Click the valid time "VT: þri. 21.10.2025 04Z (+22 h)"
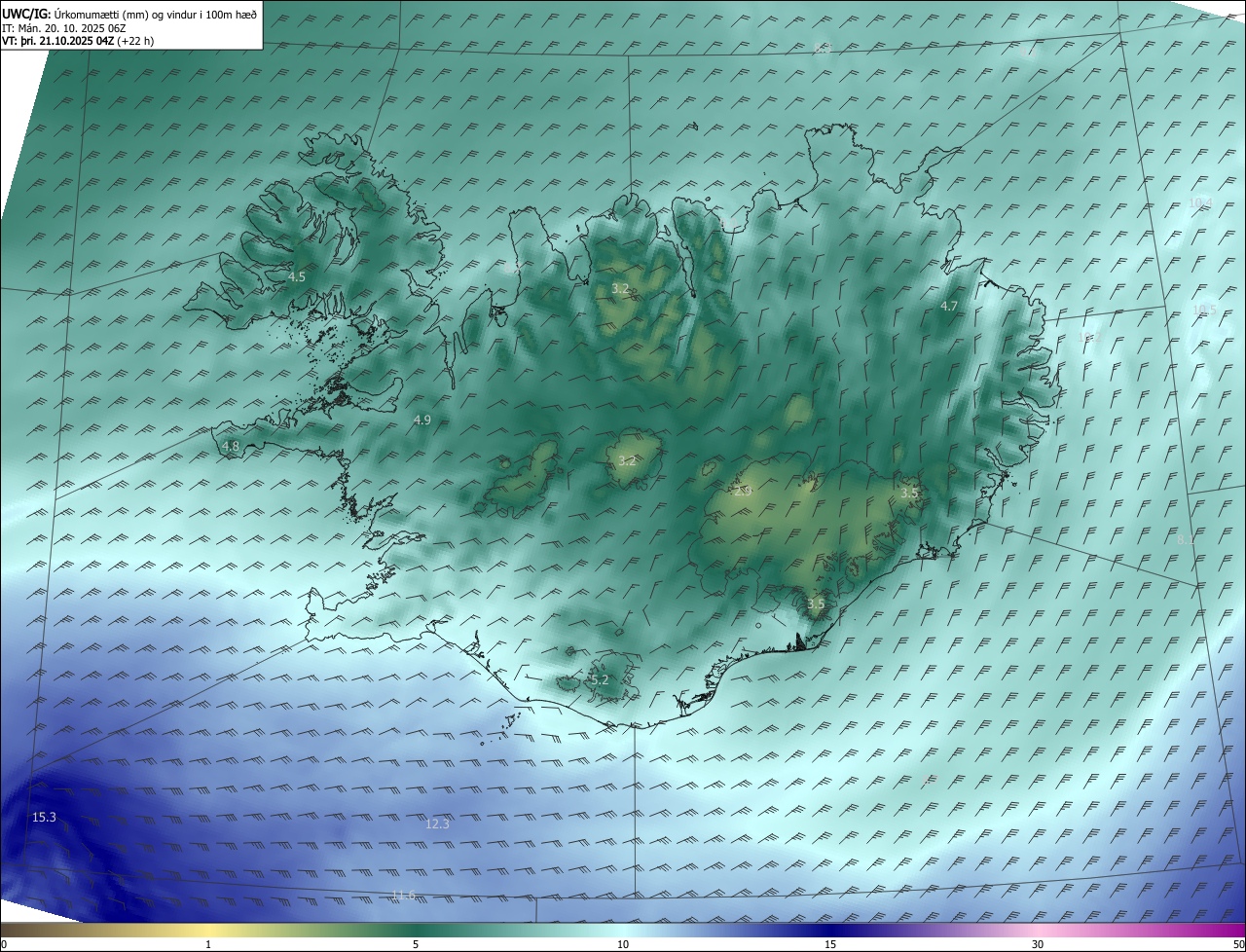This screenshot has width=1246, height=952. click(x=78, y=41)
